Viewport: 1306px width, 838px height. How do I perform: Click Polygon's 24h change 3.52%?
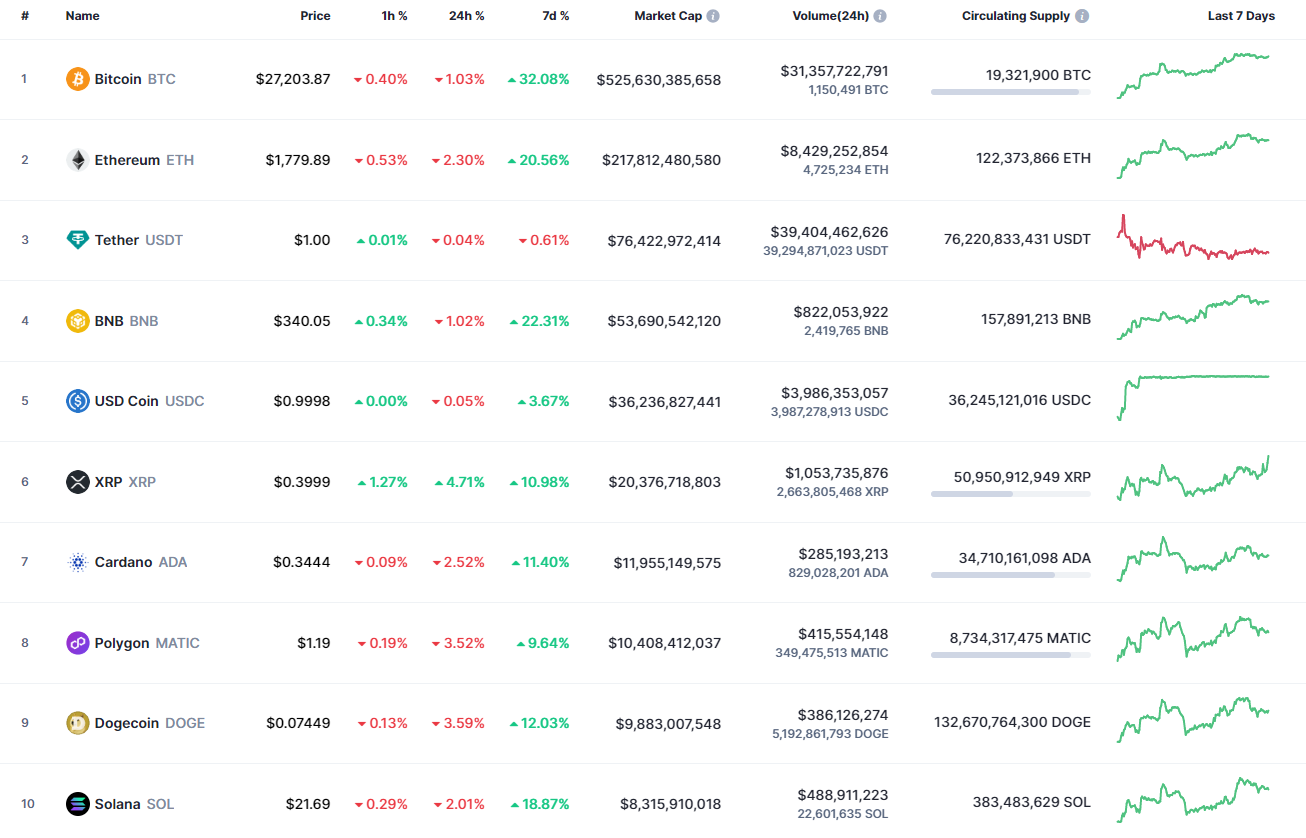(460, 643)
